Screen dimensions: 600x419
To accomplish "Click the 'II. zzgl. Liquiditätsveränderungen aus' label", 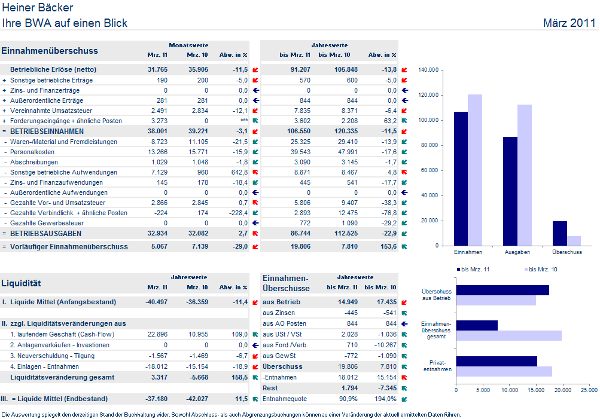I will 64,324.
